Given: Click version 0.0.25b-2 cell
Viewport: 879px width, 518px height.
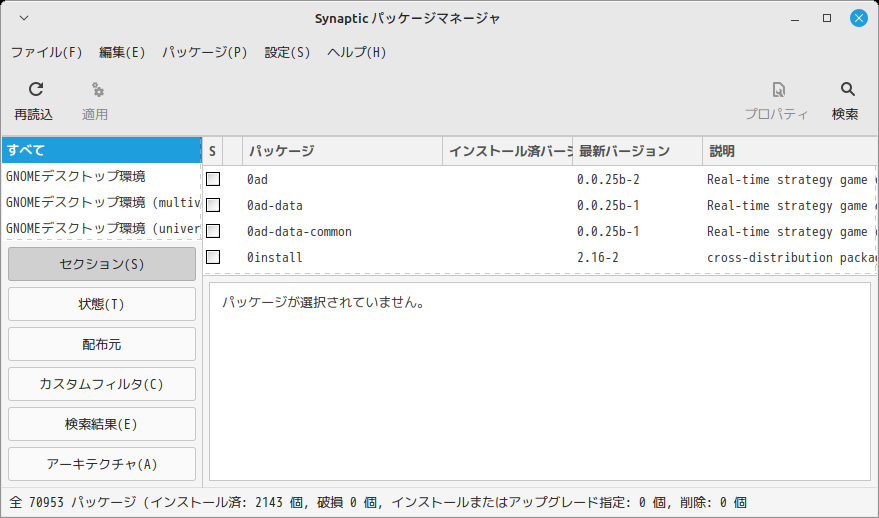Looking at the screenshot, I should pos(608,179).
